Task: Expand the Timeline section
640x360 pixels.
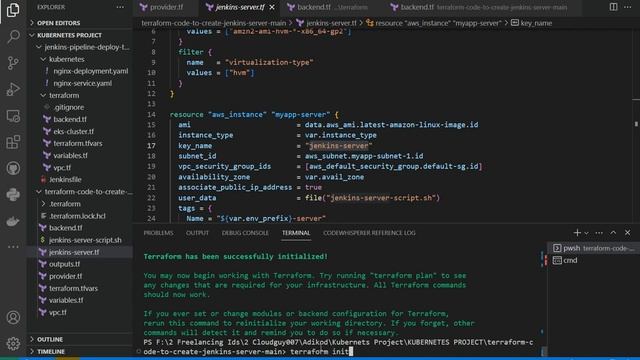Action: [80, 351]
